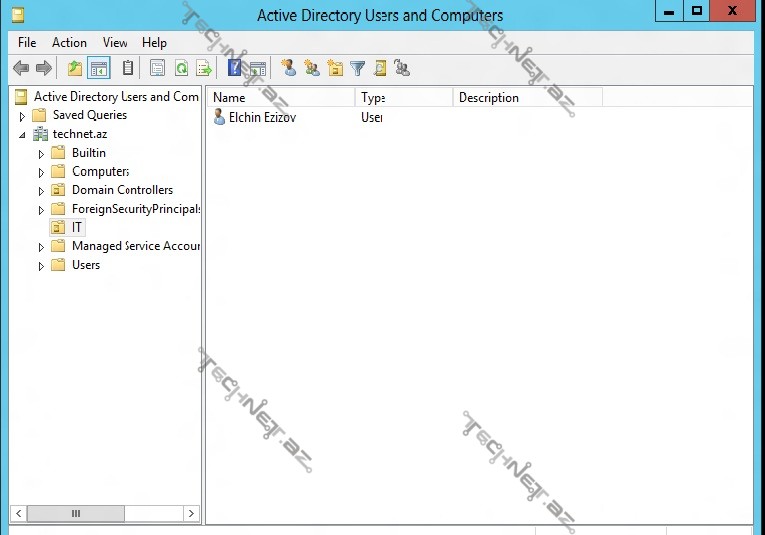
Task: Open Filter Options funnel icon
Action: pyautogui.click(x=358, y=68)
